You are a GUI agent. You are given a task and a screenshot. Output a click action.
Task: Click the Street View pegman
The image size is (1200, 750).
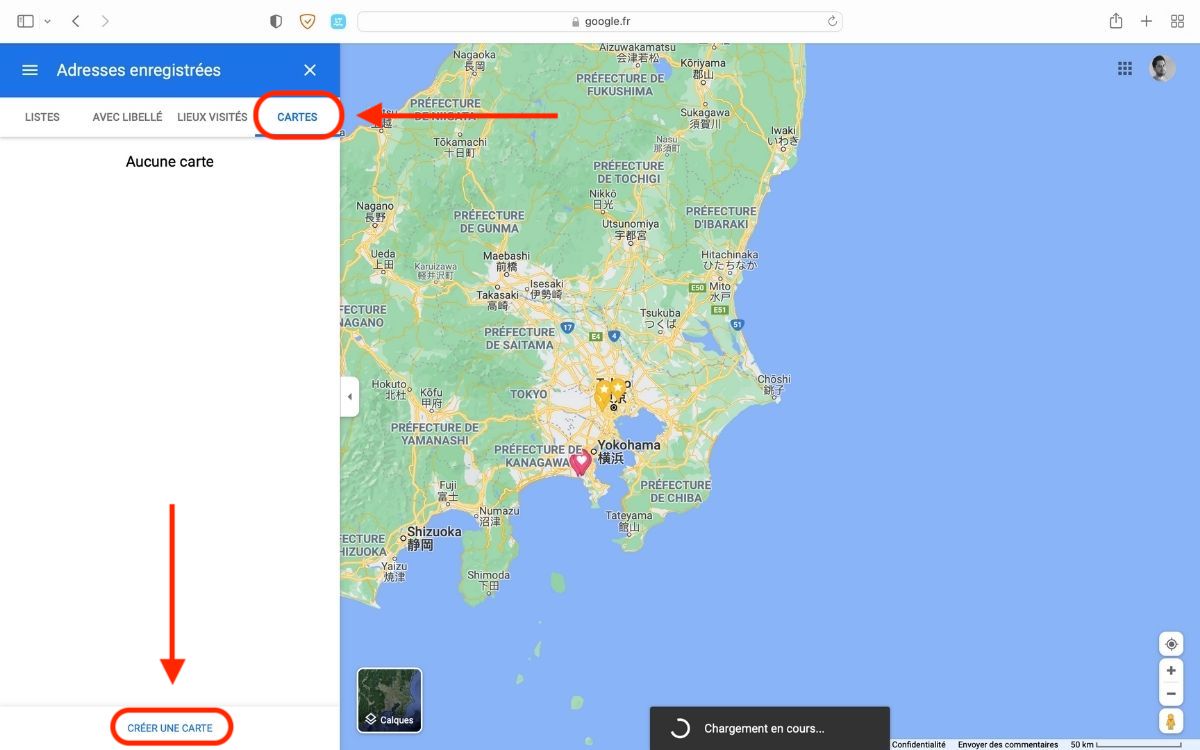pos(1171,721)
